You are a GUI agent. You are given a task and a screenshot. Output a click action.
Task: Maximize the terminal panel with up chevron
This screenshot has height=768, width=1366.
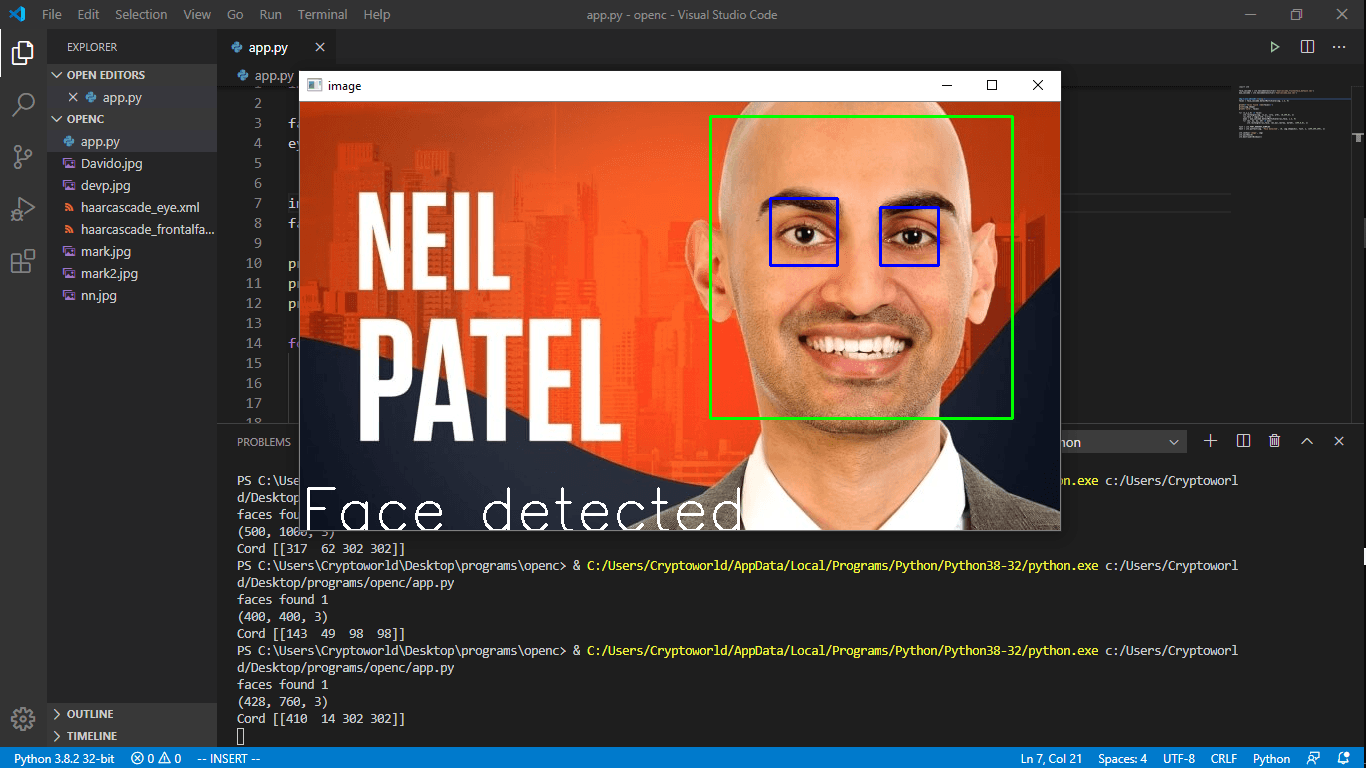[1306, 441]
